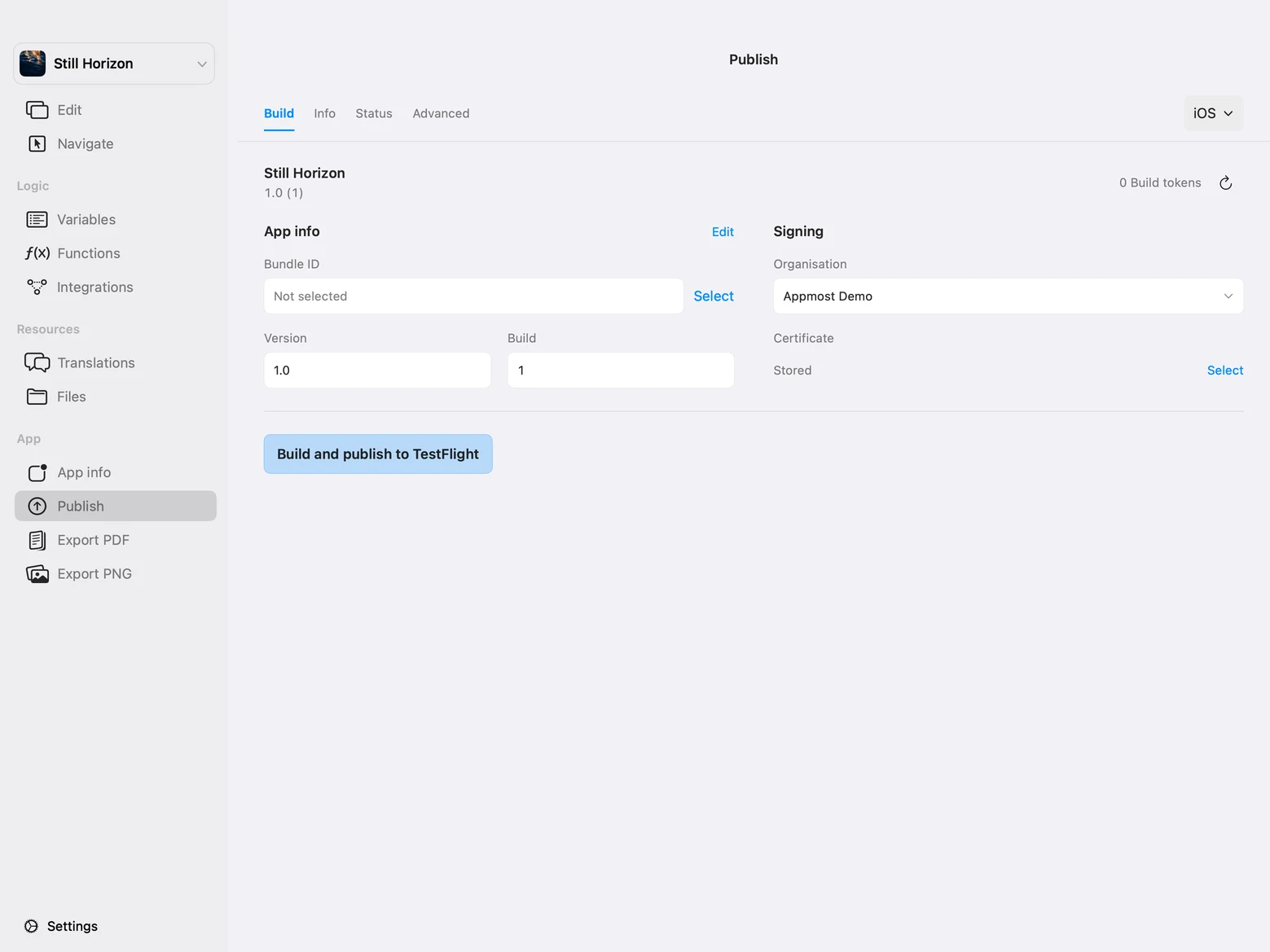This screenshot has height=952, width=1270.
Task: Click the Export PNG image icon
Action: pyautogui.click(x=37, y=574)
